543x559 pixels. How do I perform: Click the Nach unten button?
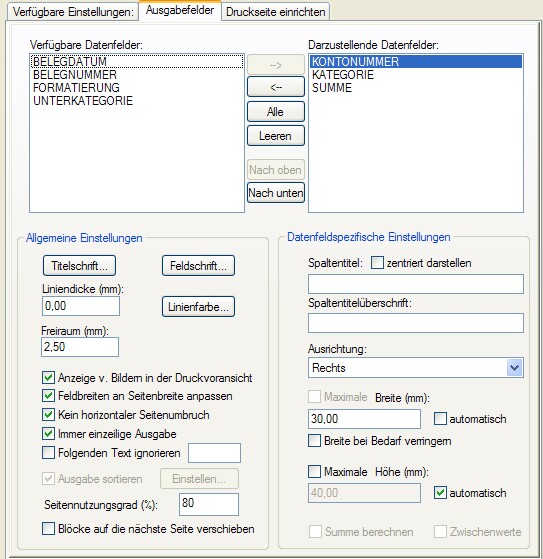276,193
